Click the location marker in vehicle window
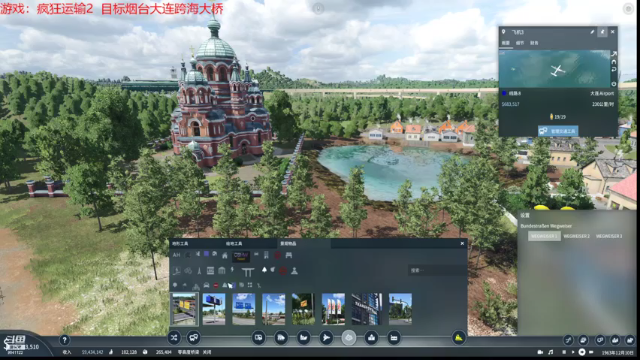The height and width of the screenshot is (360, 640). click(x=504, y=32)
